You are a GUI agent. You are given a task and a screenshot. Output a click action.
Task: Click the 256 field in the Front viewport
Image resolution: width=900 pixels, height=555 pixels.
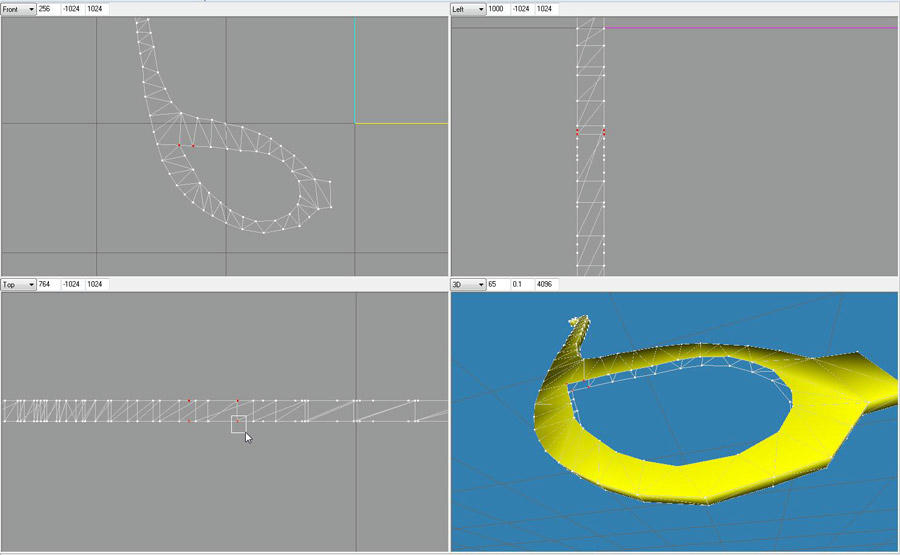coord(48,9)
